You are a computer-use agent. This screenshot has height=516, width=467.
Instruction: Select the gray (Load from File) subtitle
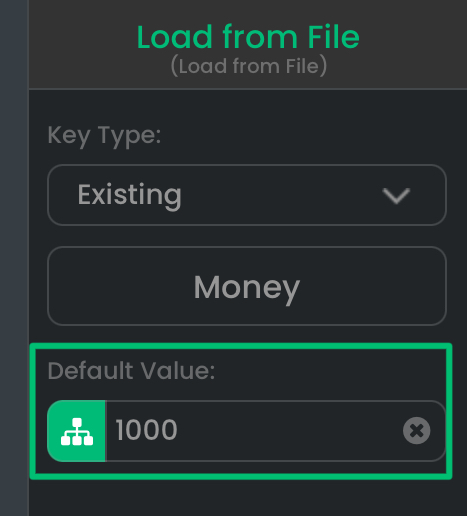[x=249, y=66]
